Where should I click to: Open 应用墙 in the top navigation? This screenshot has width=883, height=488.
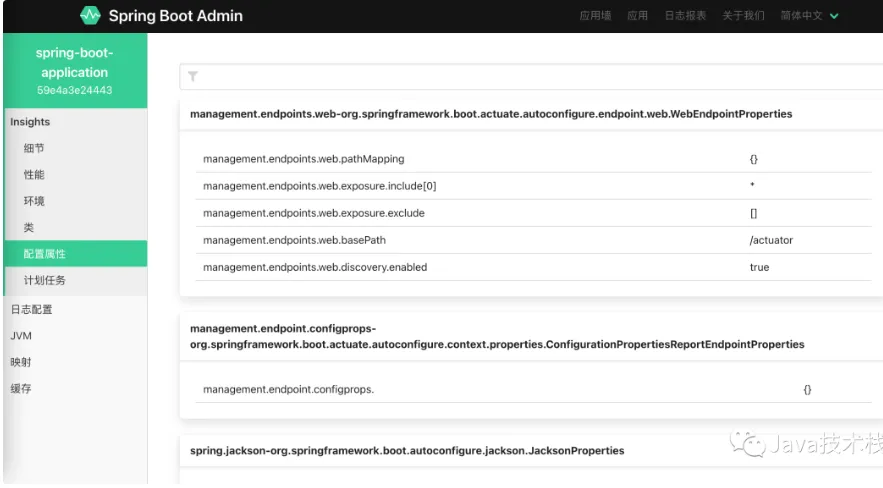pos(595,16)
